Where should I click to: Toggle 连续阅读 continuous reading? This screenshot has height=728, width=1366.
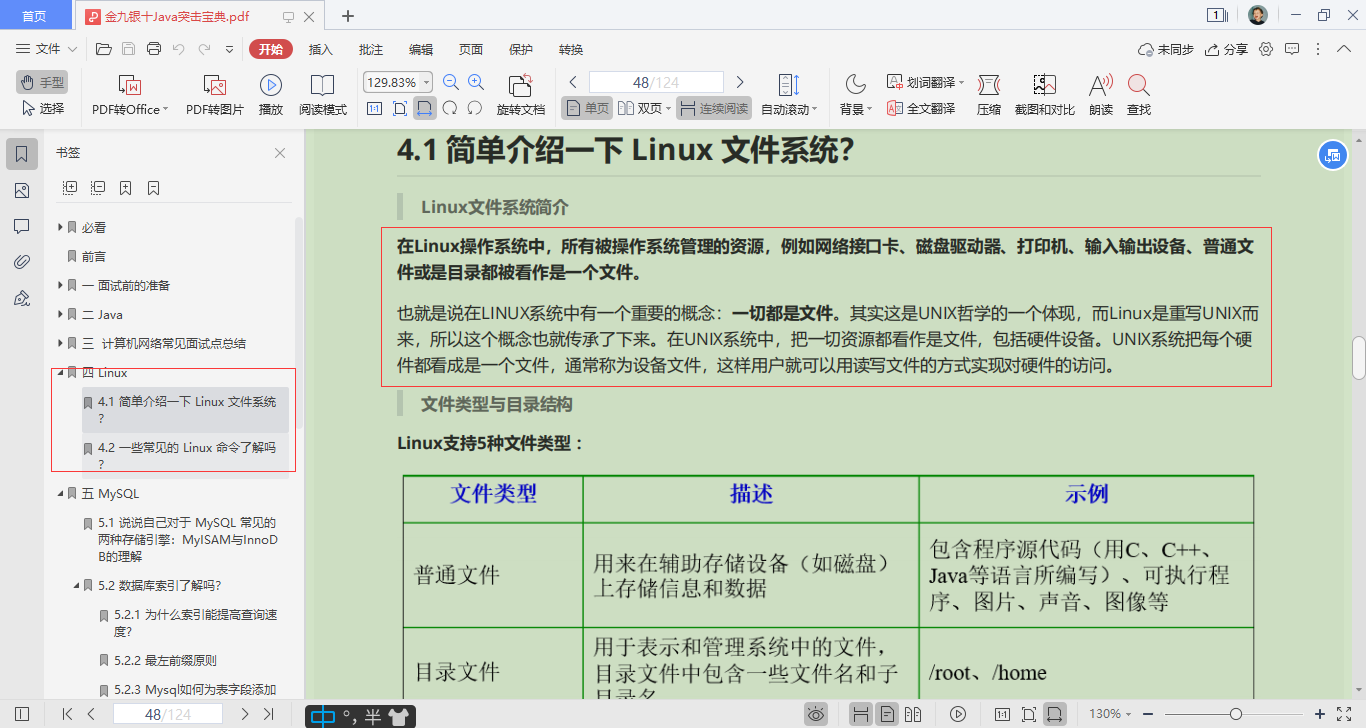pyautogui.click(x=713, y=108)
